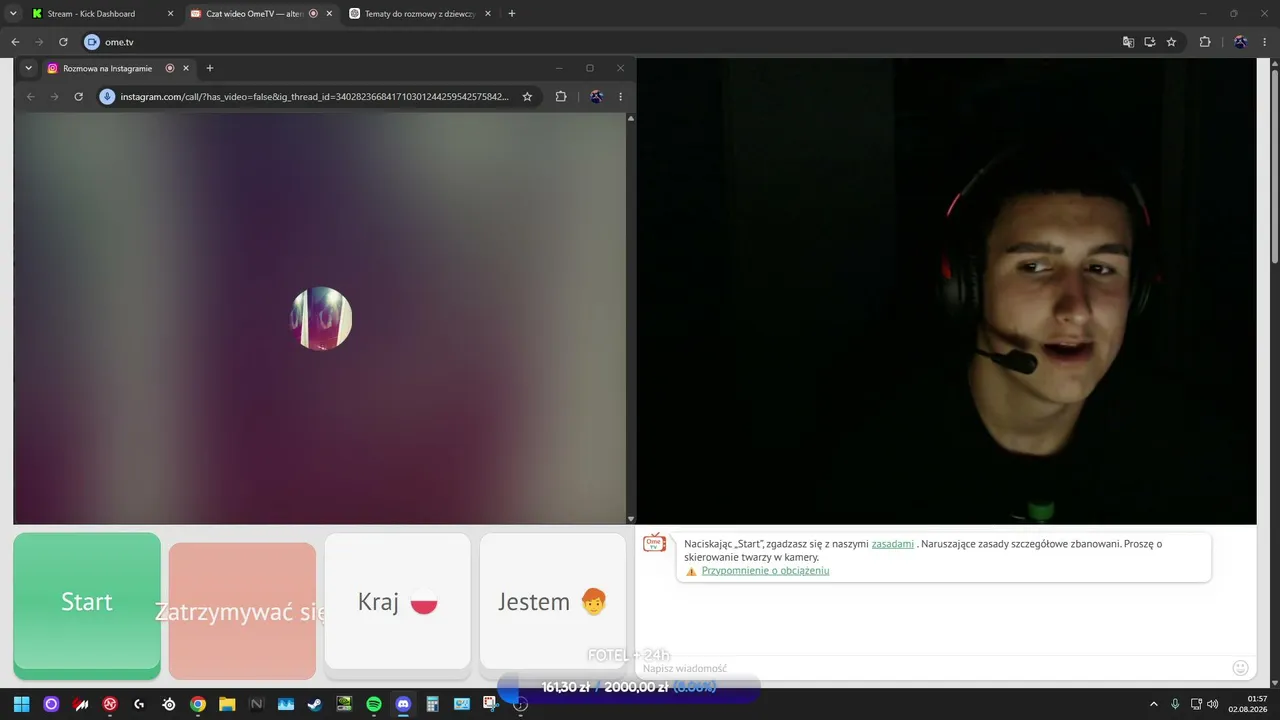Launch Steam from the taskbar
This screenshot has width=1280, height=720.
[315, 704]
